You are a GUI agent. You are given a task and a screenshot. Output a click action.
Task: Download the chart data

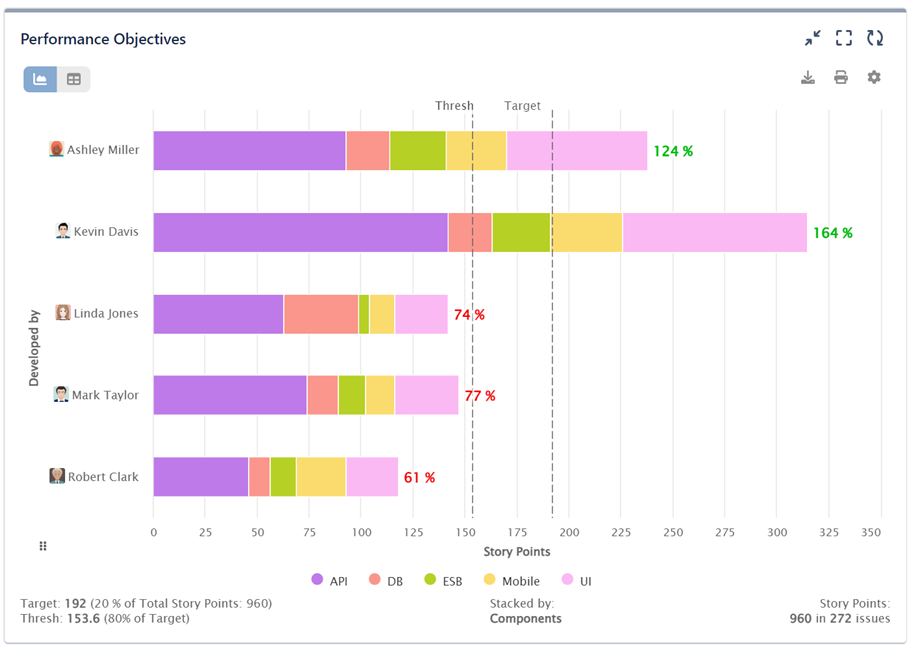click(x=808, y=77)
